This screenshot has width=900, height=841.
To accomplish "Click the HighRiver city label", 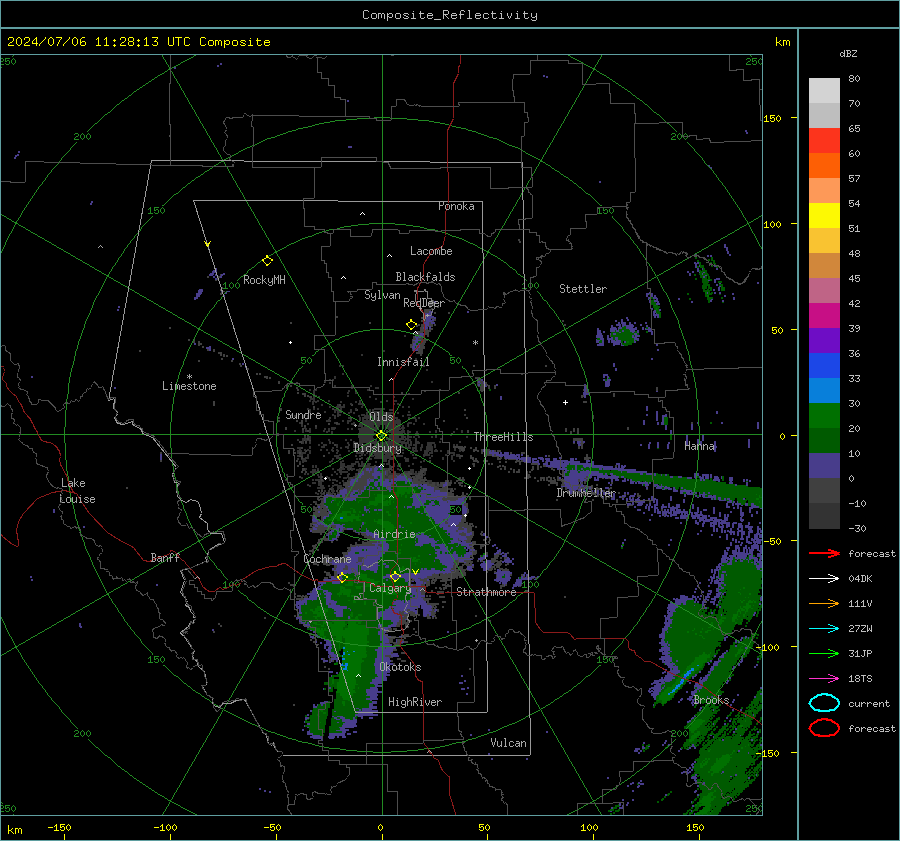I will click(415, 702).
